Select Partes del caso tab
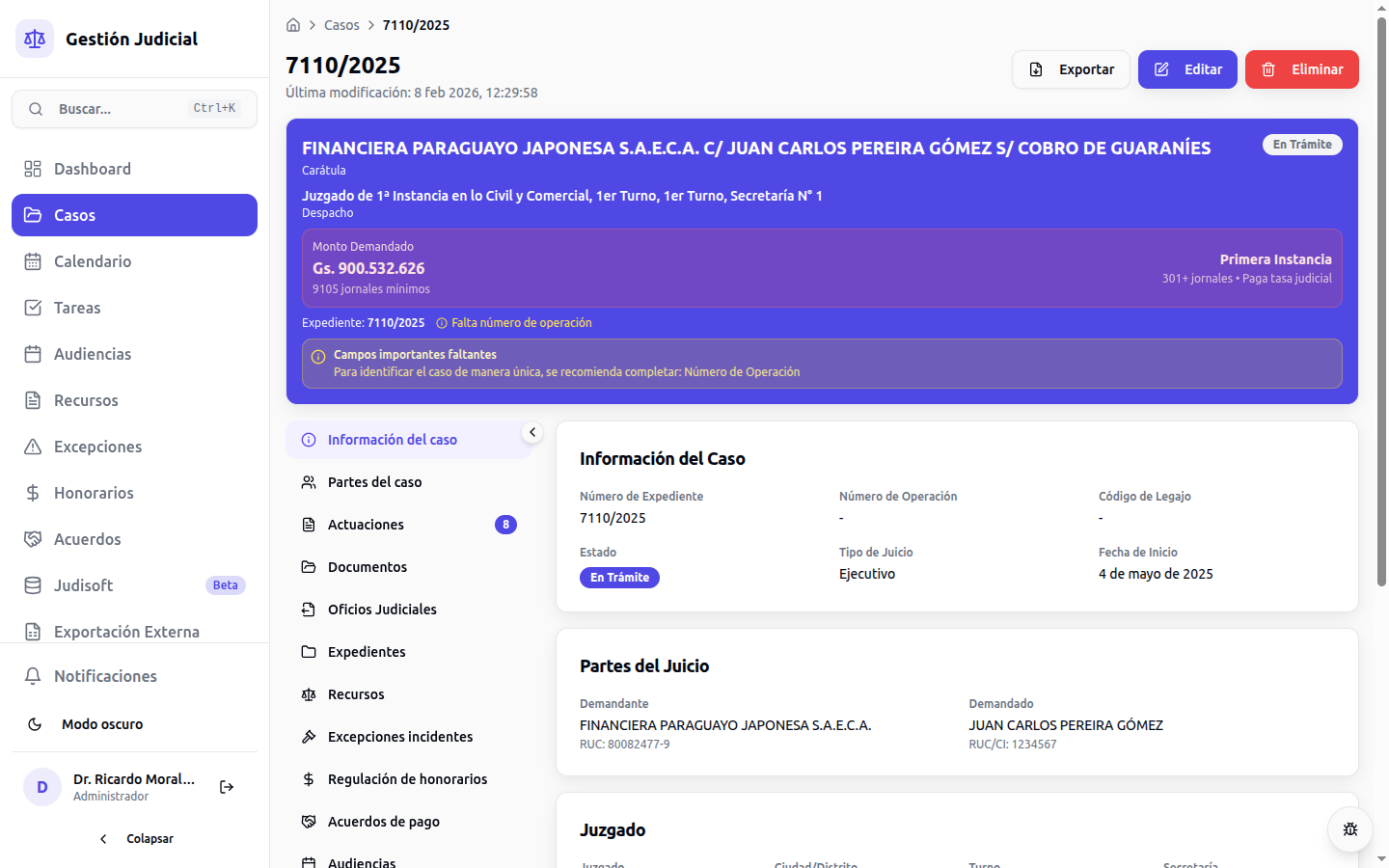The height and width of the screenshot is (868, 1389). tap(409, 482)
